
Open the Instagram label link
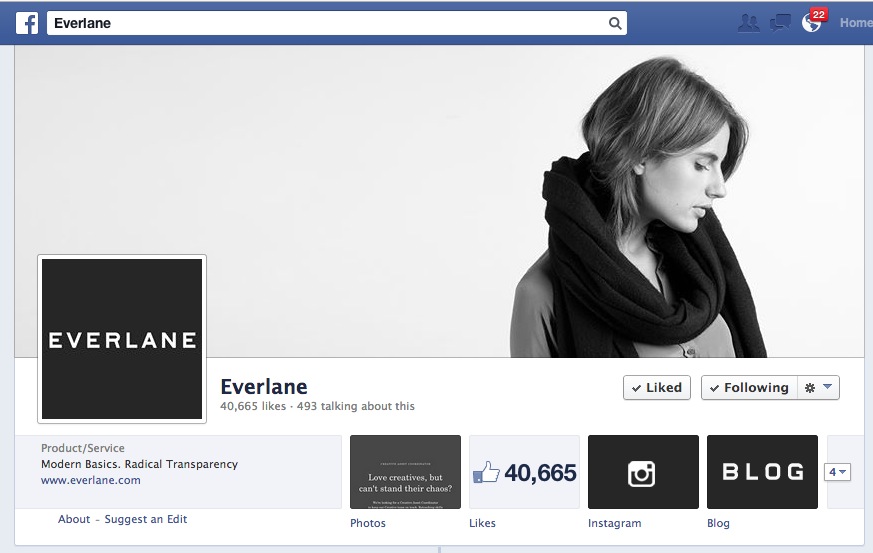[x=615, y=523]
